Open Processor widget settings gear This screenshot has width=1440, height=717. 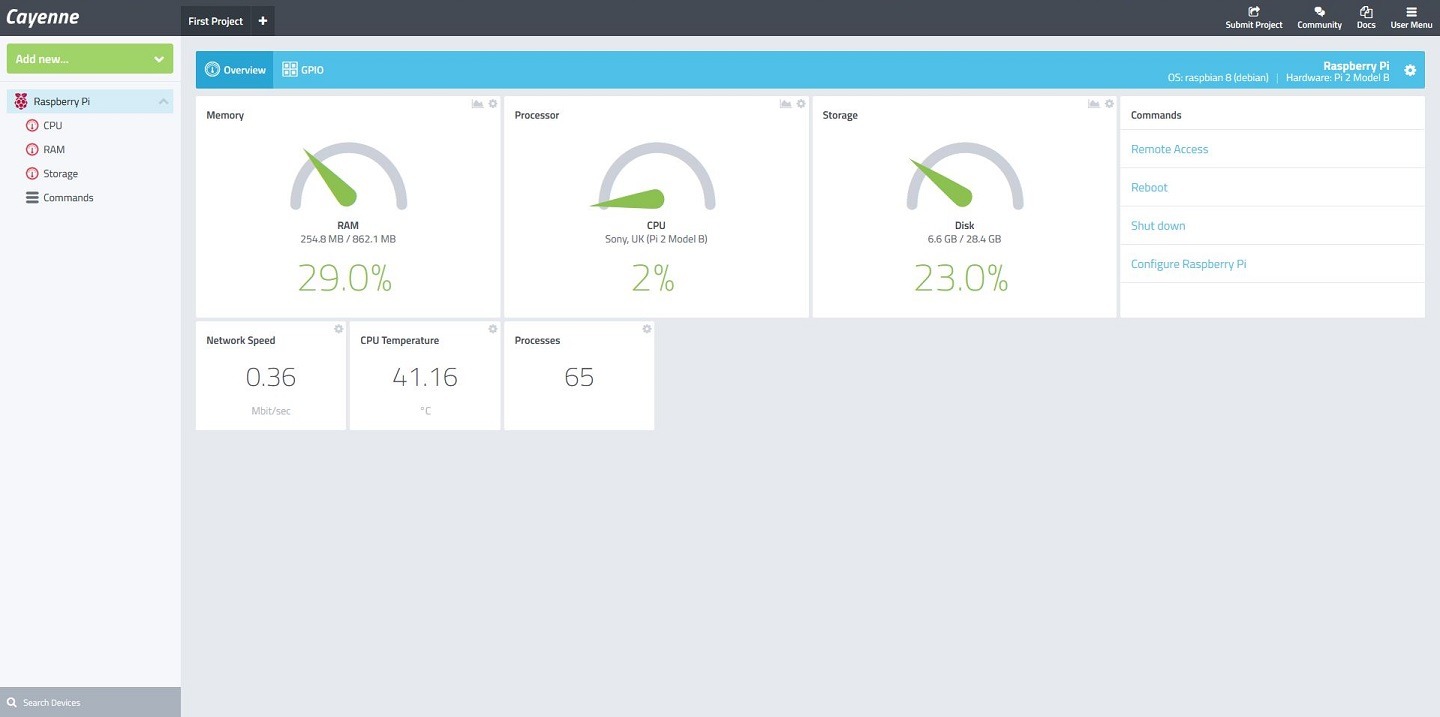point(801,104)
